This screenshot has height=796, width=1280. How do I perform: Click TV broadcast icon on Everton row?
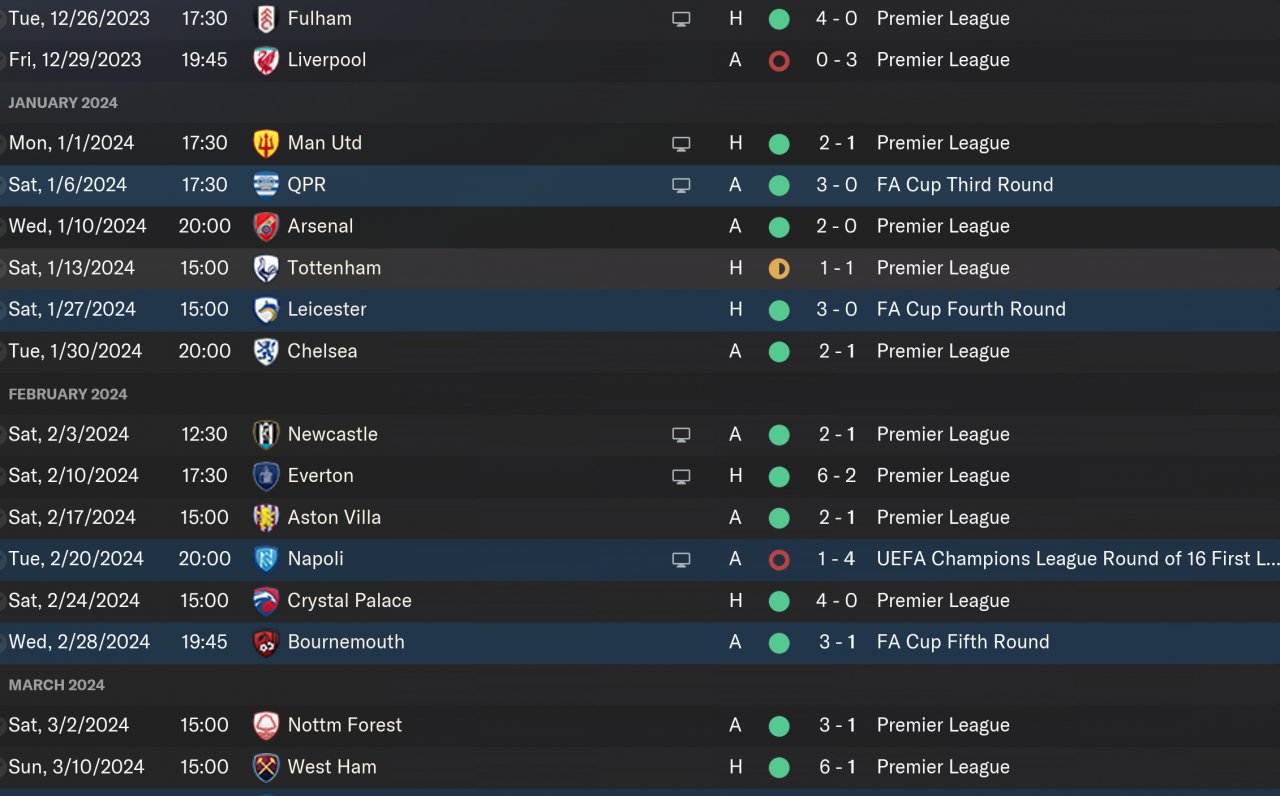[681, 476]
